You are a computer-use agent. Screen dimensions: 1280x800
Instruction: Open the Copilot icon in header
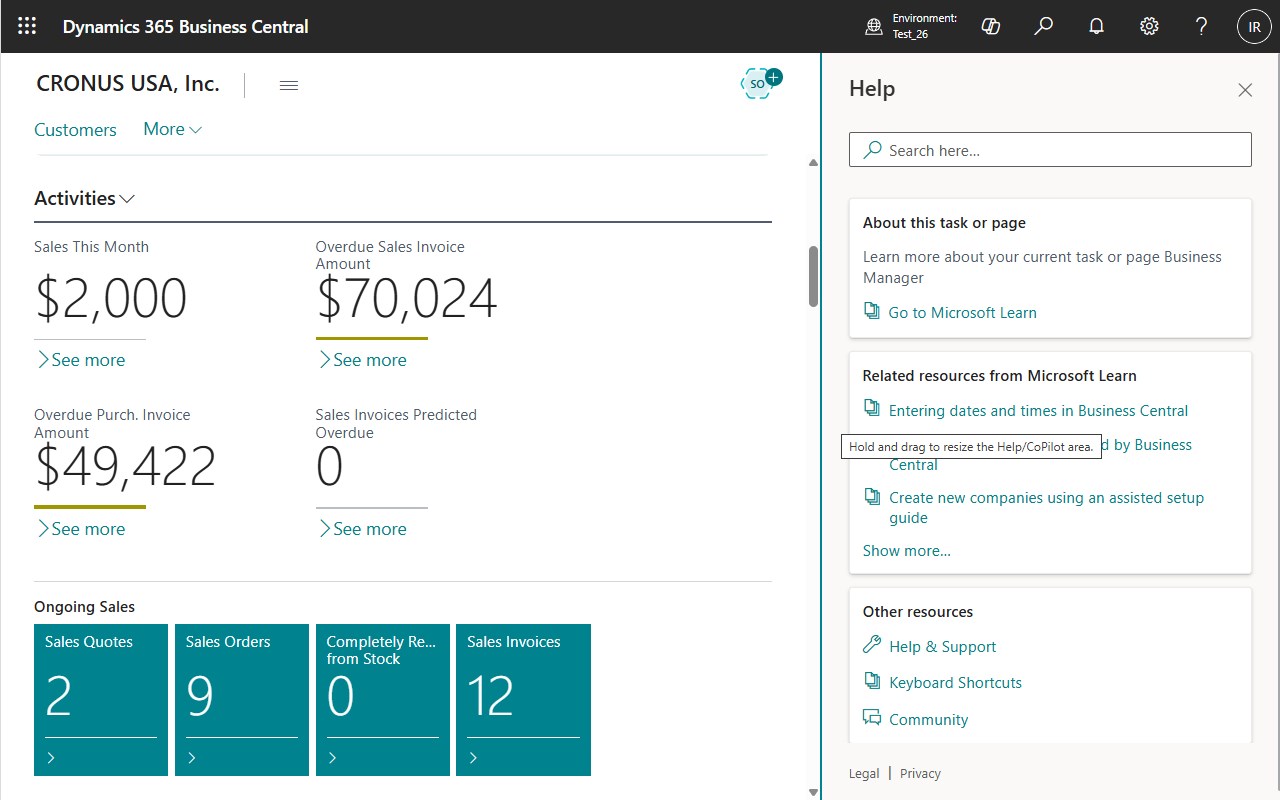[x=991, y=26]
